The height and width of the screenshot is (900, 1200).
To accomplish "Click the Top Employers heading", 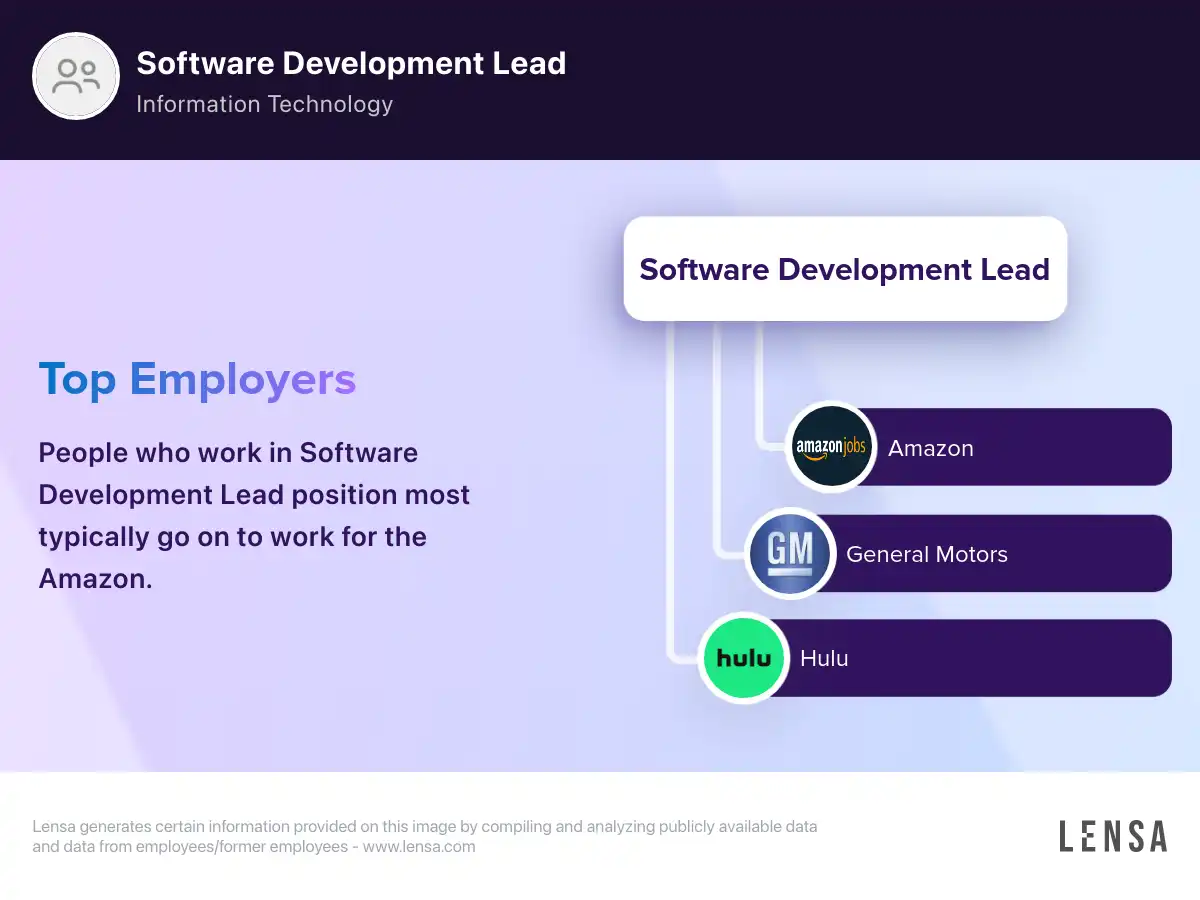I will (197, 380).
